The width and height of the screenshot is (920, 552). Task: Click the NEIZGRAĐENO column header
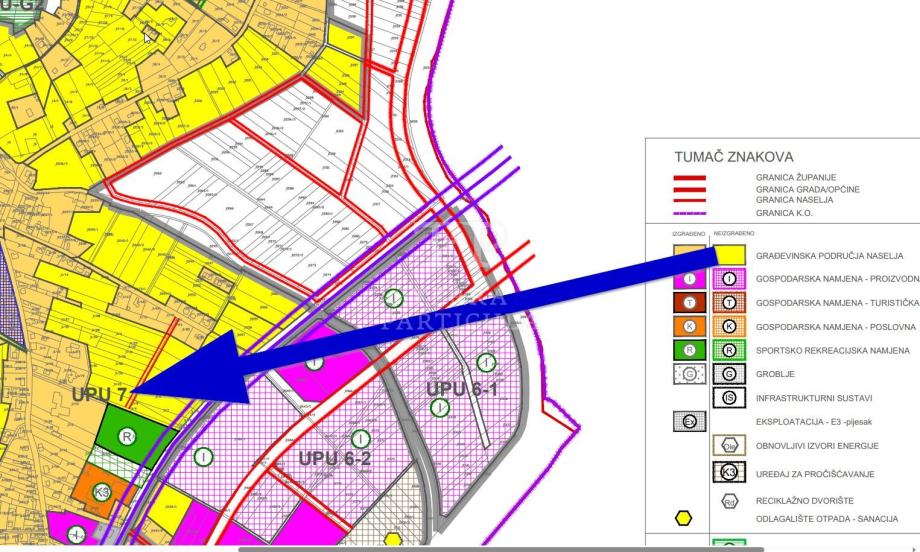pos(734,233)
